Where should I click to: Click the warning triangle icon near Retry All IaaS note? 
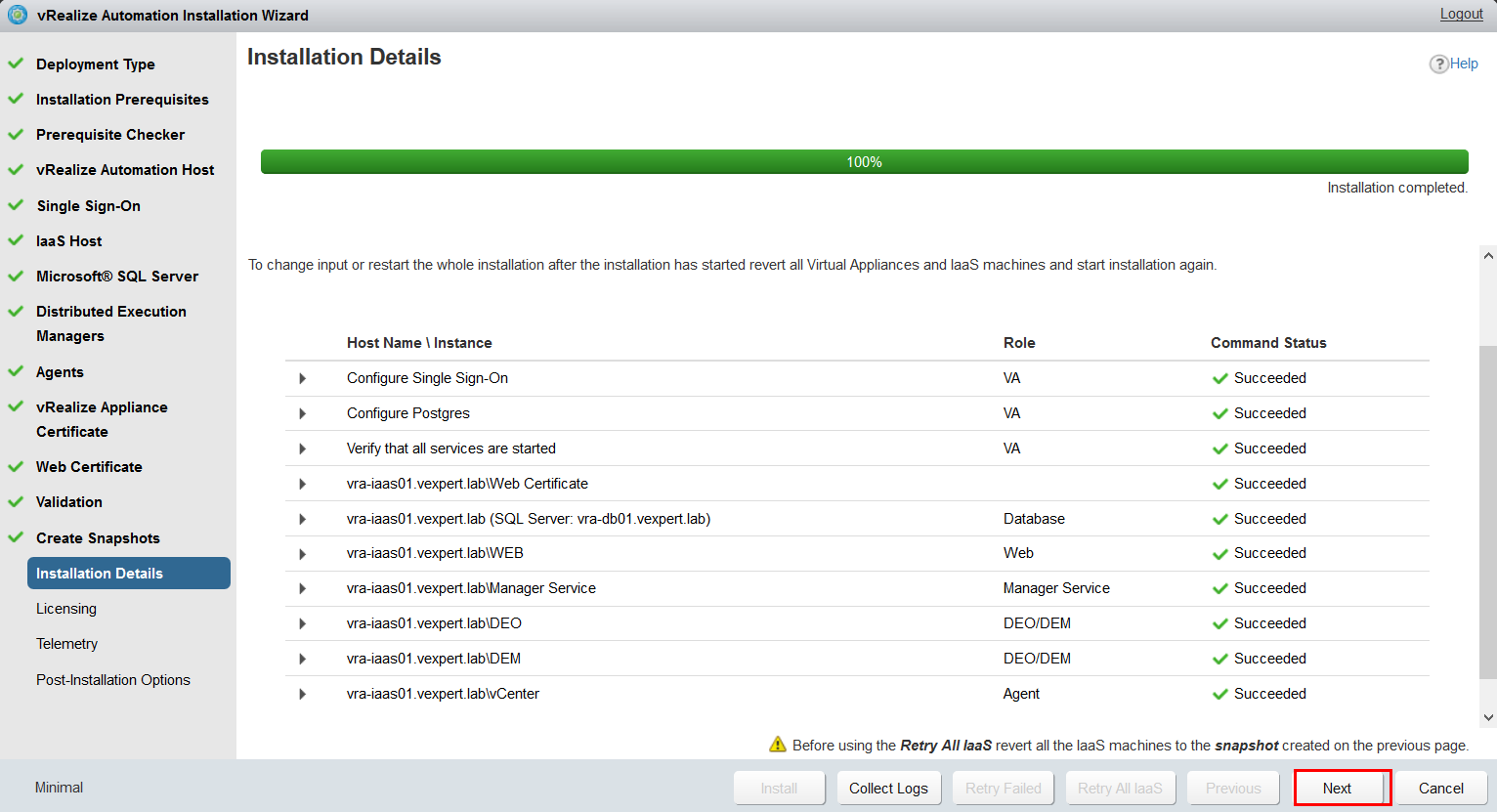pos(778,745)
